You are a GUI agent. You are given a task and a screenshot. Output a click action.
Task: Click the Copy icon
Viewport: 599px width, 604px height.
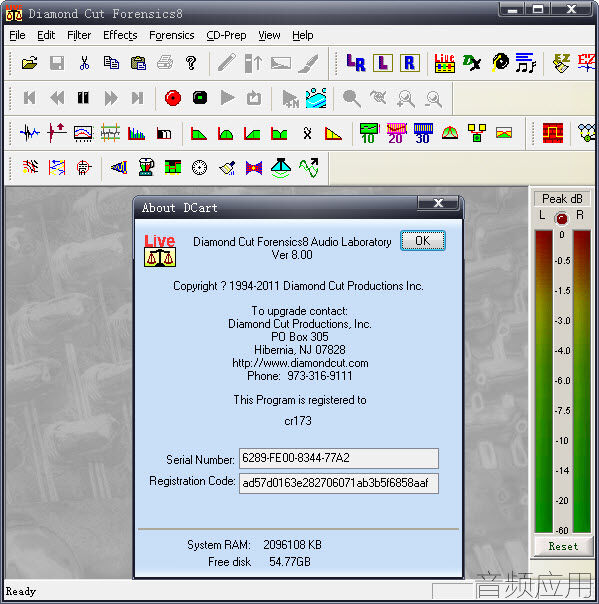[111, 63]
